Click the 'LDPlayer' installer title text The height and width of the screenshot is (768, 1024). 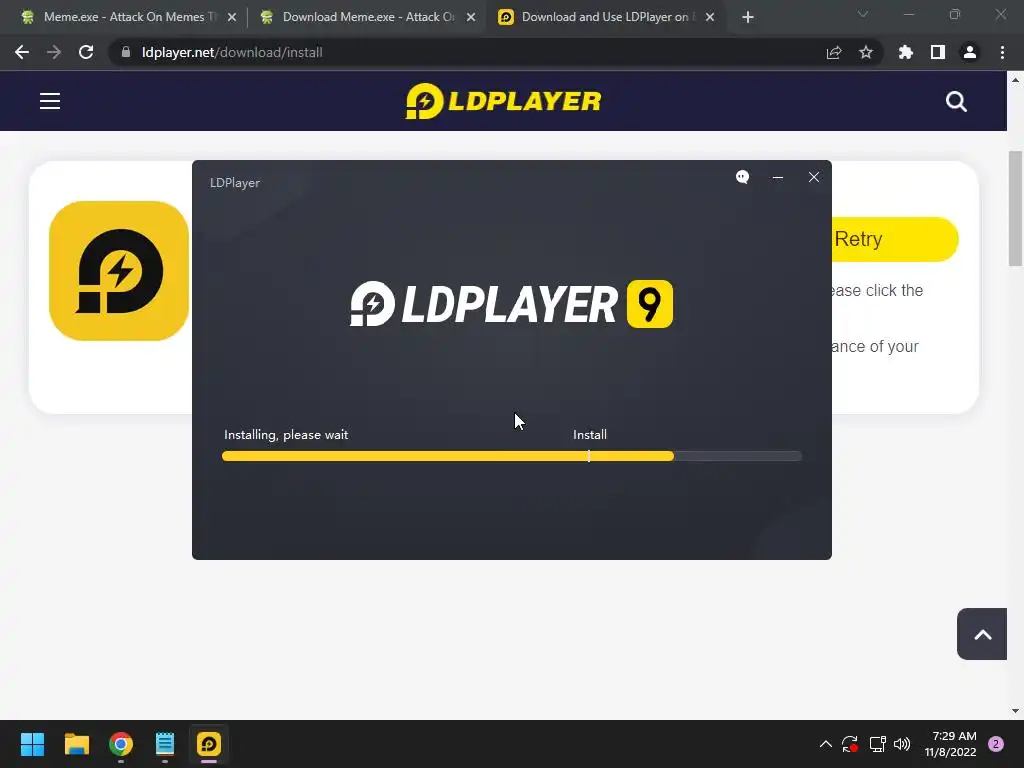point(234,183)
